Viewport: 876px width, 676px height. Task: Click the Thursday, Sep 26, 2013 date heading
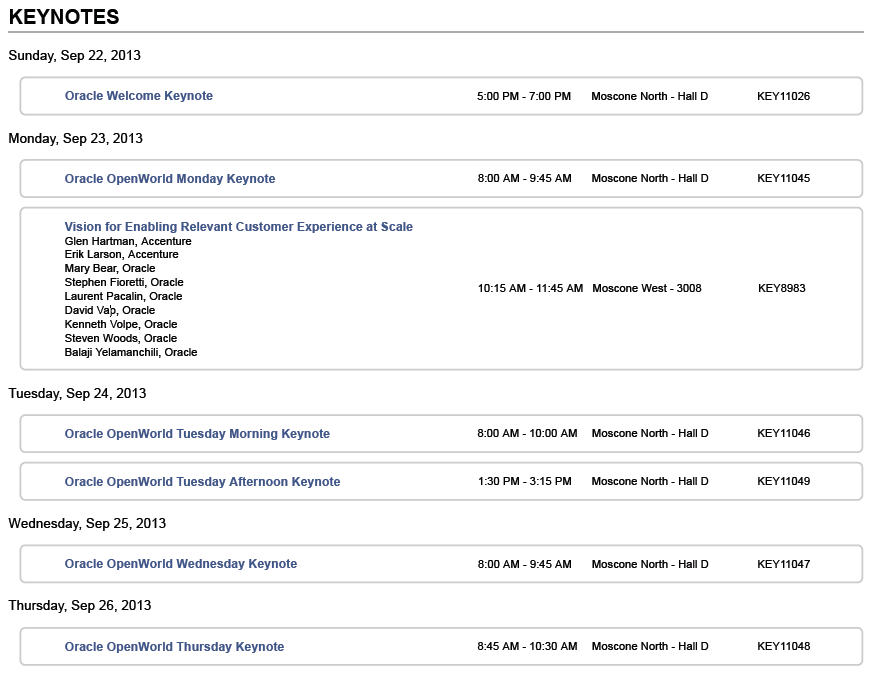click(79, 606)
